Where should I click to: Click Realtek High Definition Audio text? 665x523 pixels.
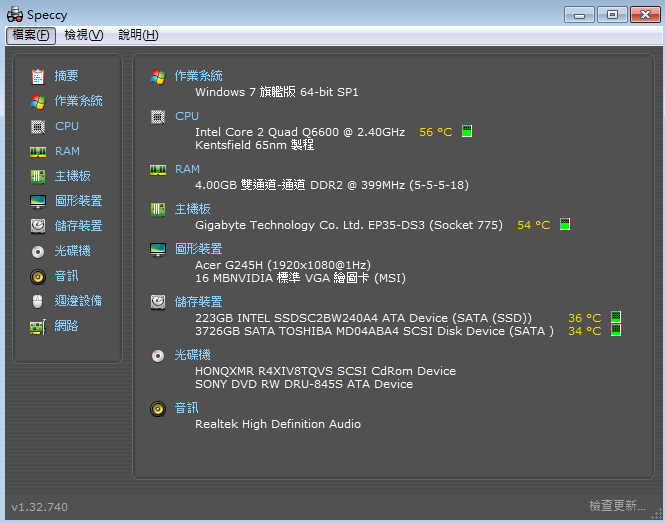278,424
